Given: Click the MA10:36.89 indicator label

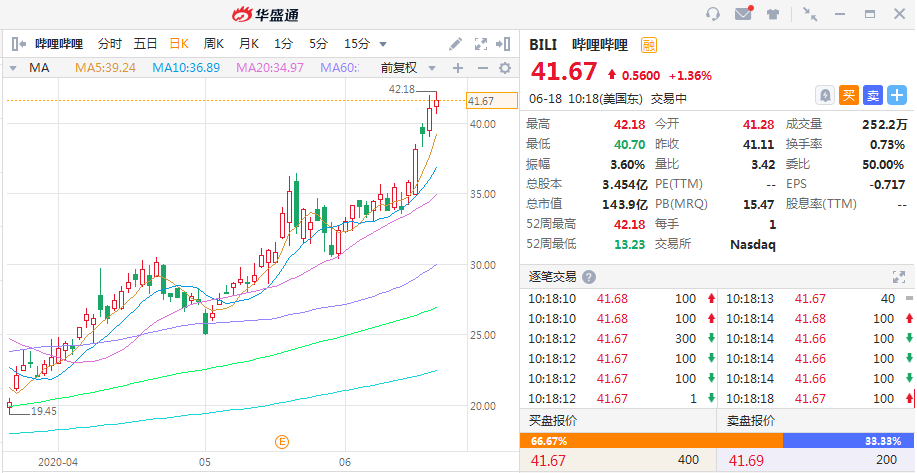Looking at the screenshot, I should click(186, 68).
